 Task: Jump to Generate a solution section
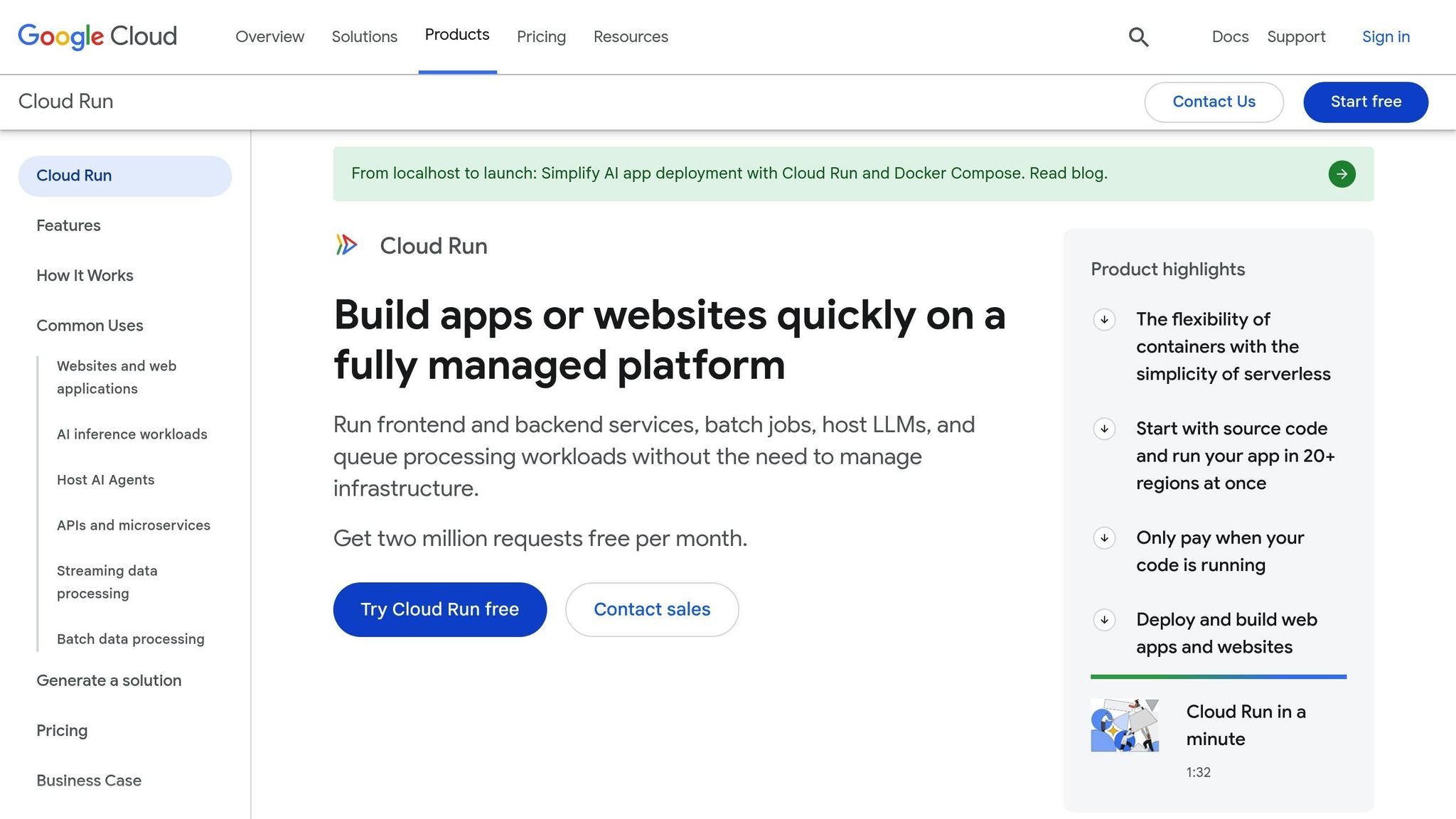coord(109,680)
